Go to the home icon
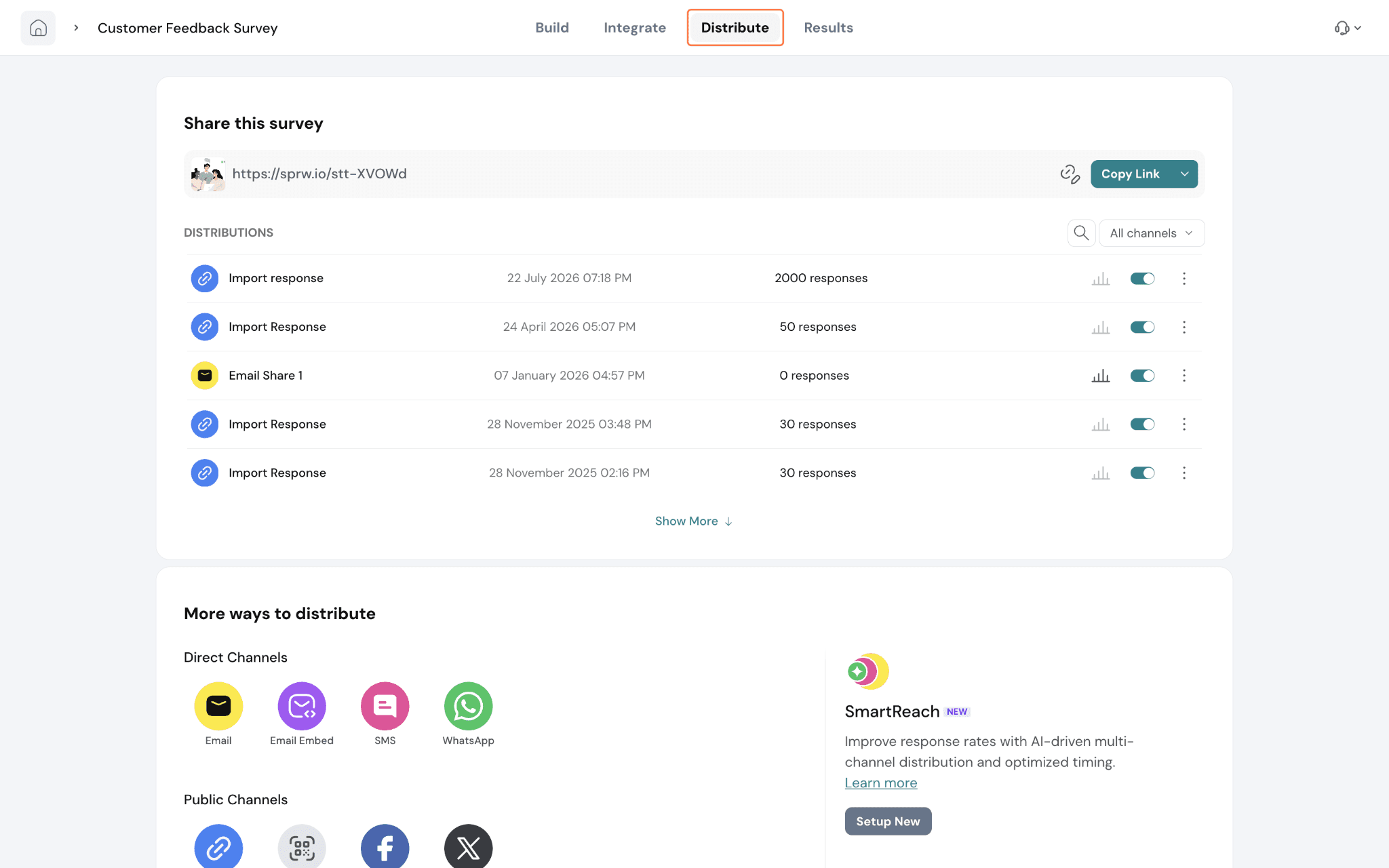This screenshot has height=868, width=1389. tap(38, 28)
